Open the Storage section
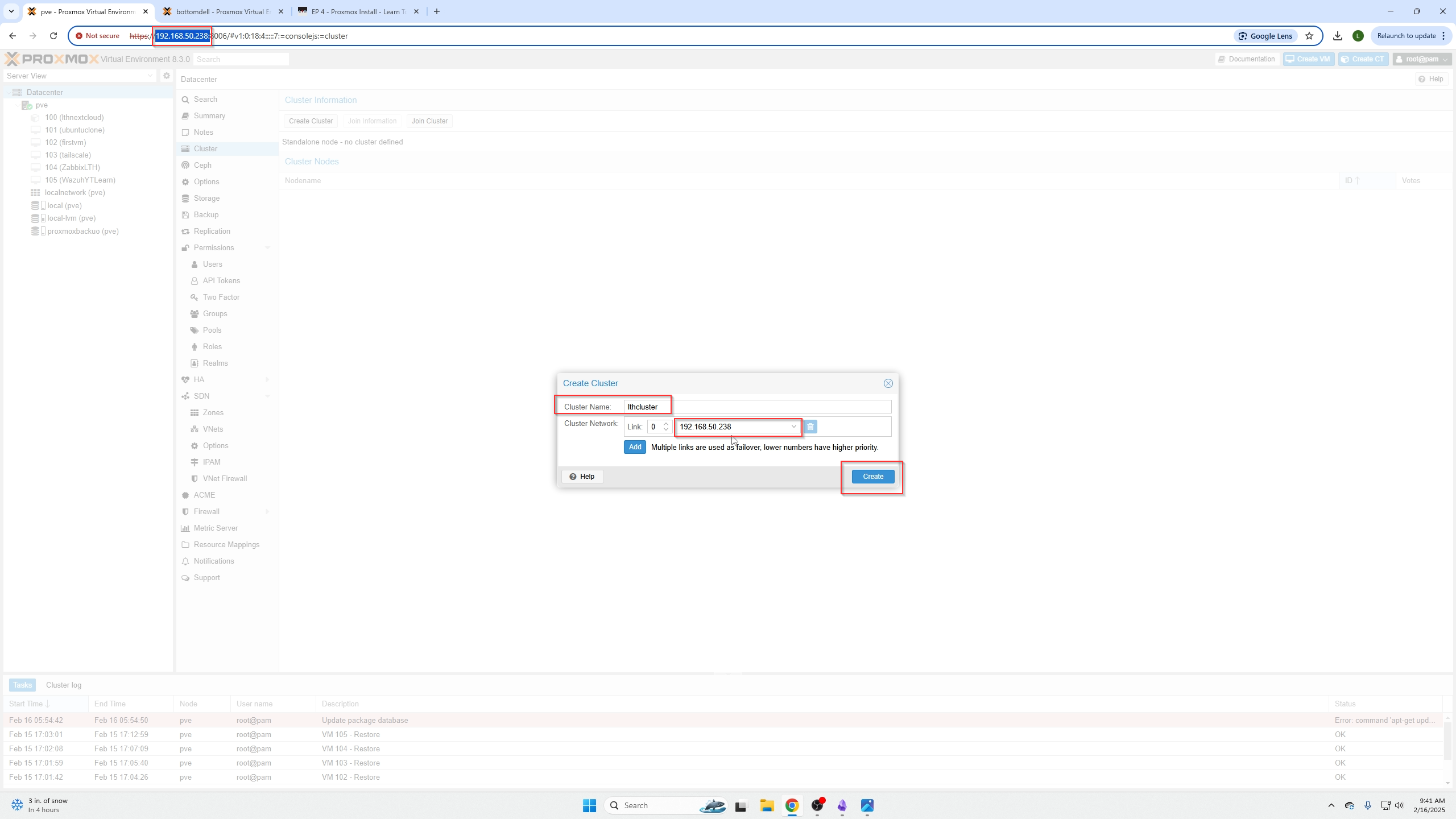Screen dimensions: 1456x819 [x=206, y=198]
